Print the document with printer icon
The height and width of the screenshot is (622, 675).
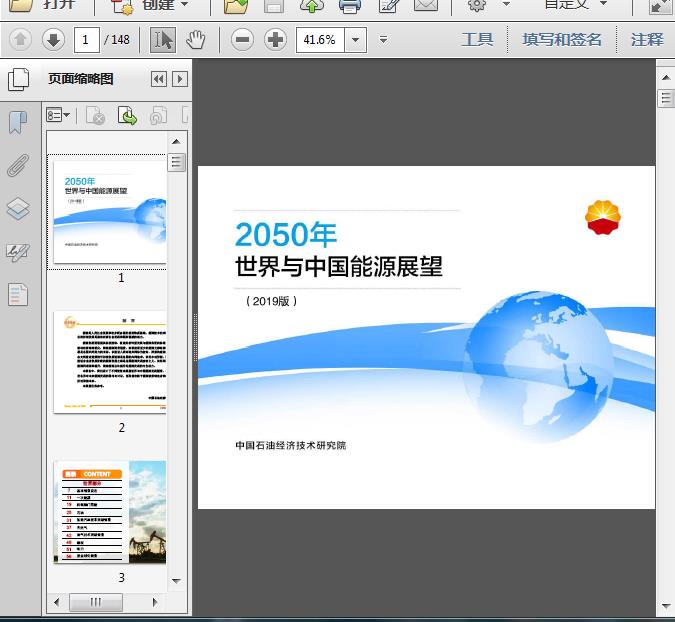pos(350,6)
